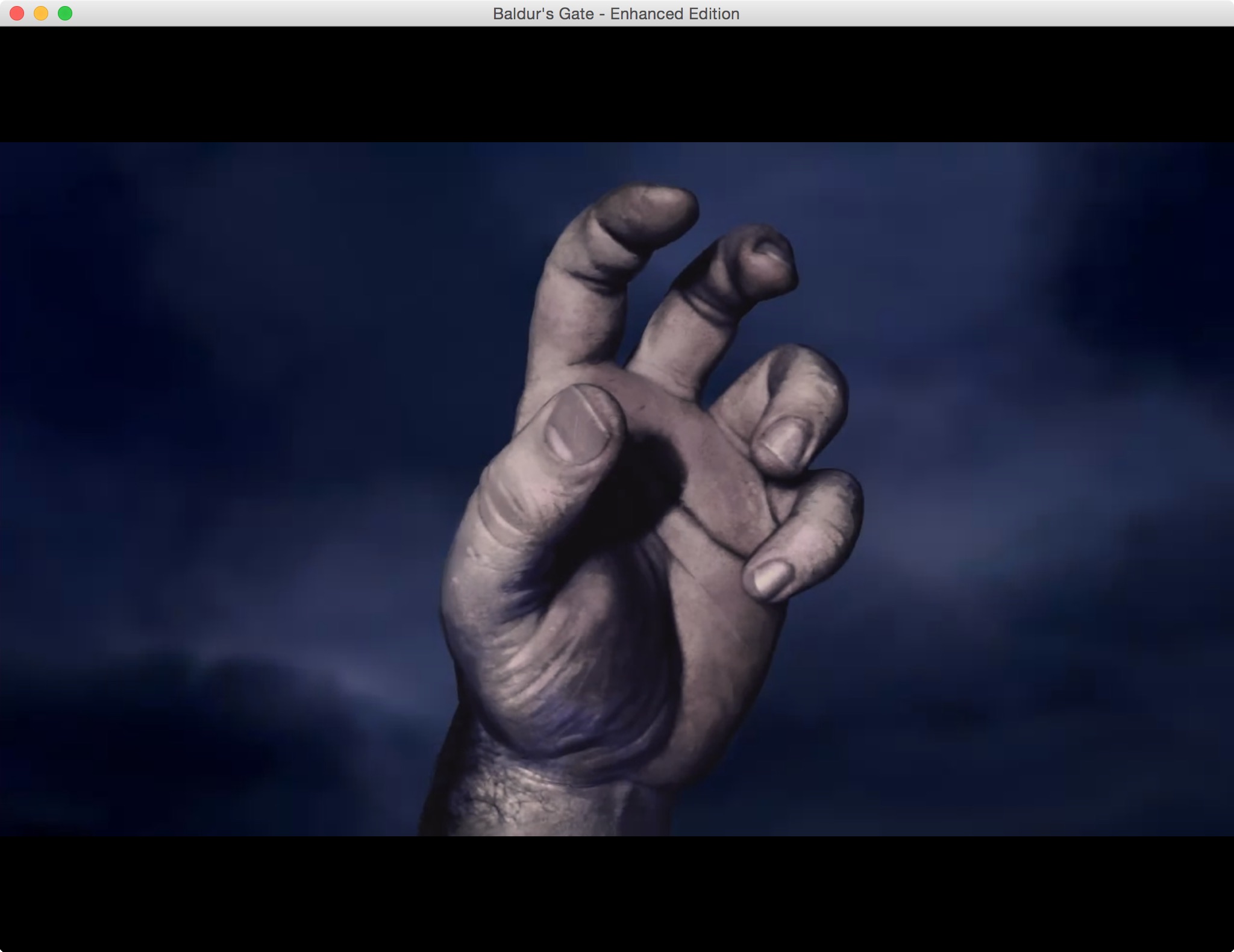Click the top black letterbox bar
This screenshot has width=1234, height=952.
coord(617,84)
